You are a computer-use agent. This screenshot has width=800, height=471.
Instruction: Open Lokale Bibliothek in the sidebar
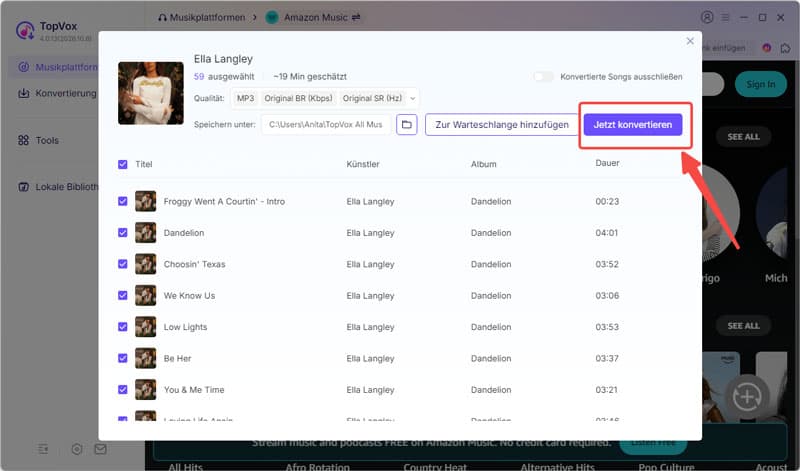tap(56, 187)
